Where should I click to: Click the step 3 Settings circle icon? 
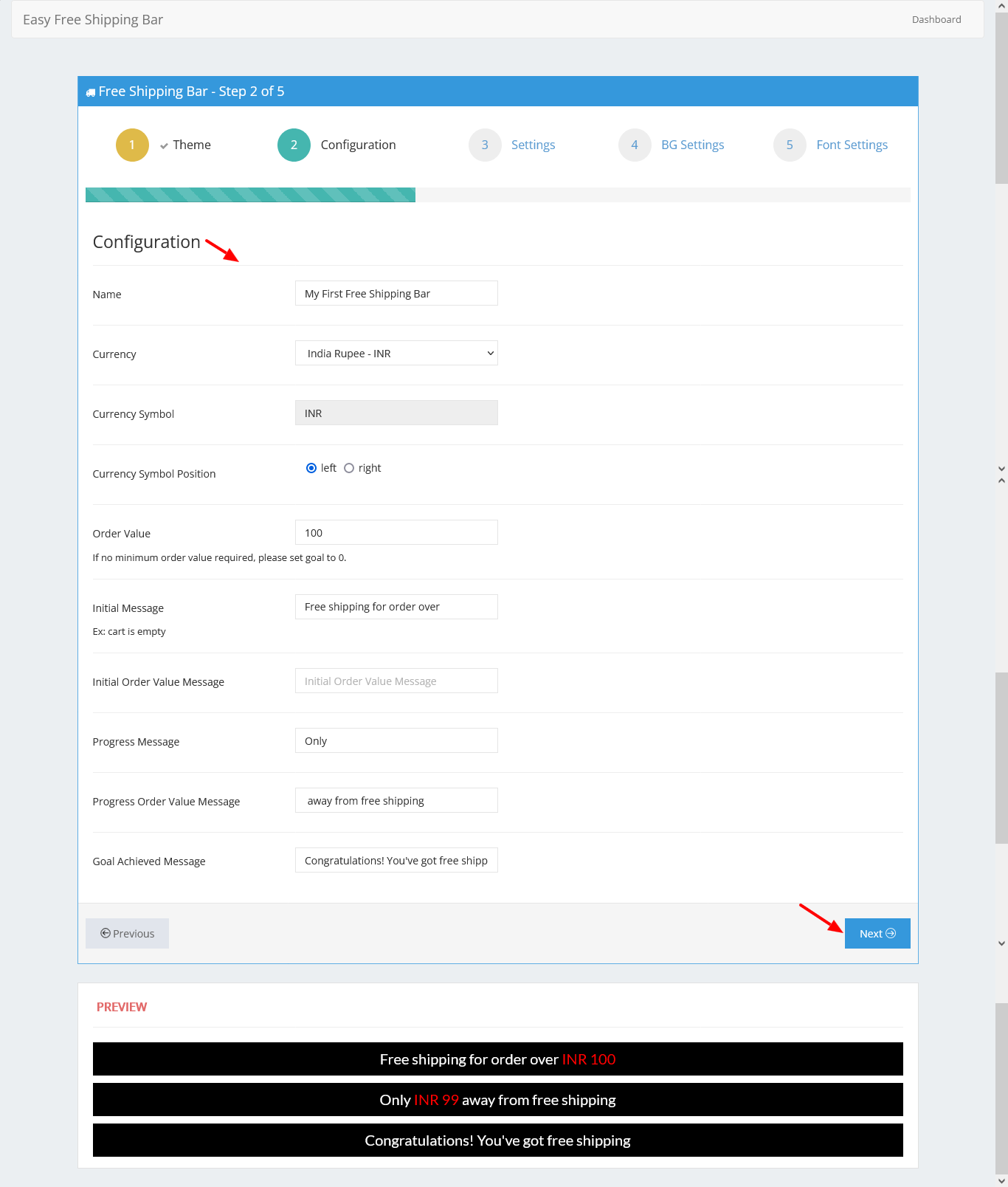click(485, 145)
